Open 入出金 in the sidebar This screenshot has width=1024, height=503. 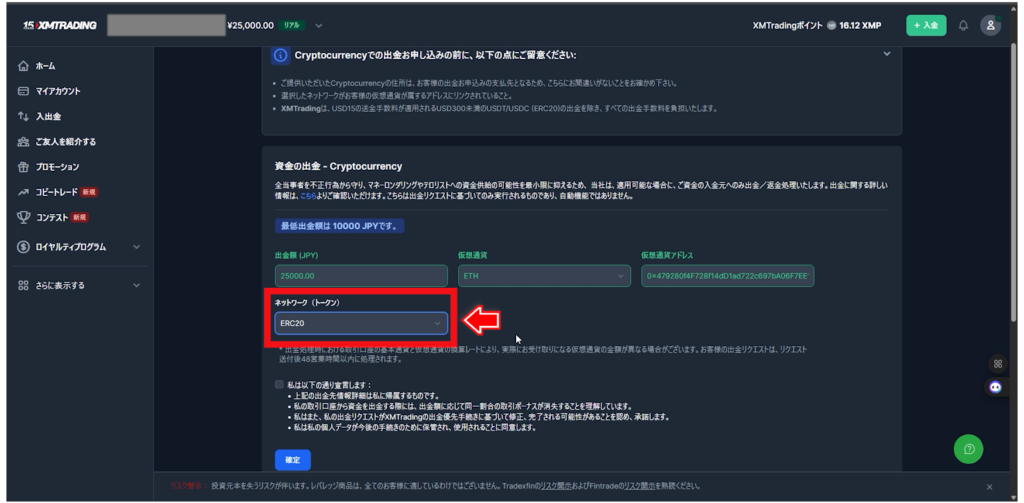coord(48,116)
